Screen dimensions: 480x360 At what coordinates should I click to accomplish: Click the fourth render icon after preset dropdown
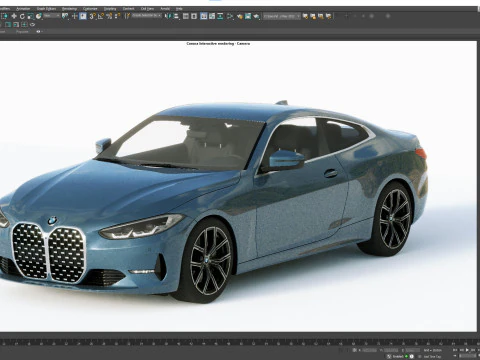click(329, 16)
